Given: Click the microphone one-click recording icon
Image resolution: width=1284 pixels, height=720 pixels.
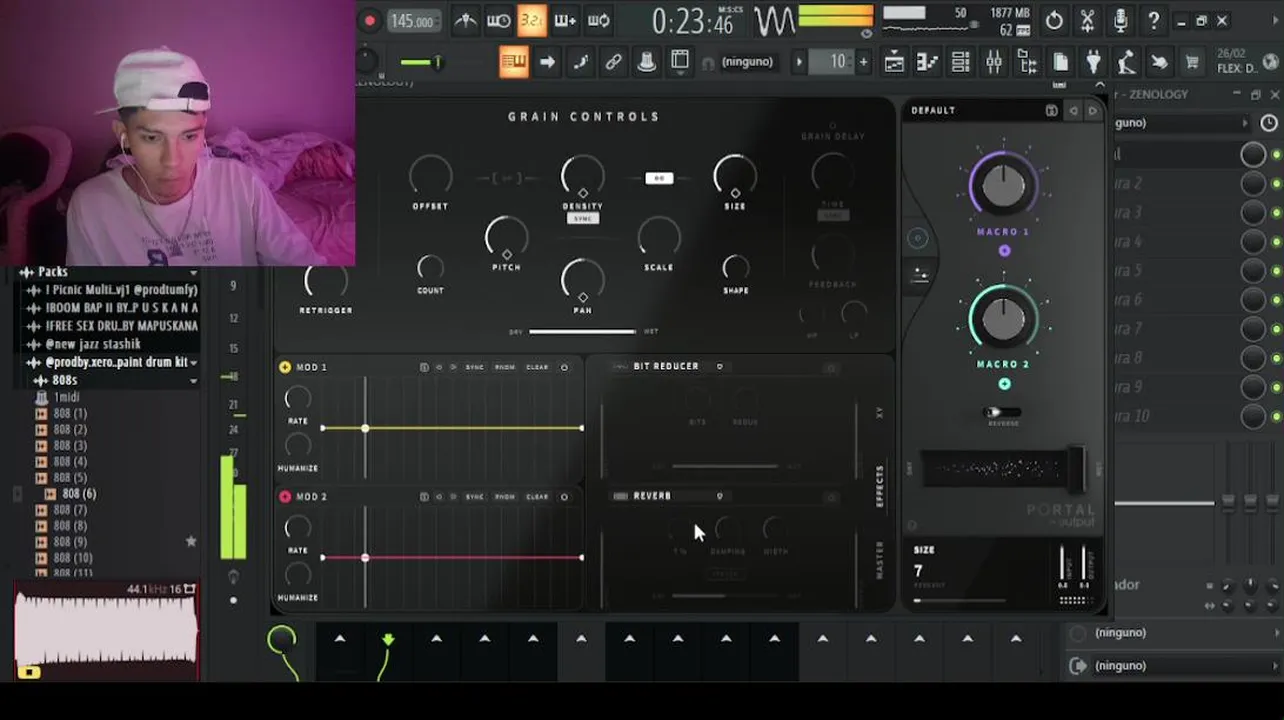Looking at the screenshot, I should (x=1120, y=20).
